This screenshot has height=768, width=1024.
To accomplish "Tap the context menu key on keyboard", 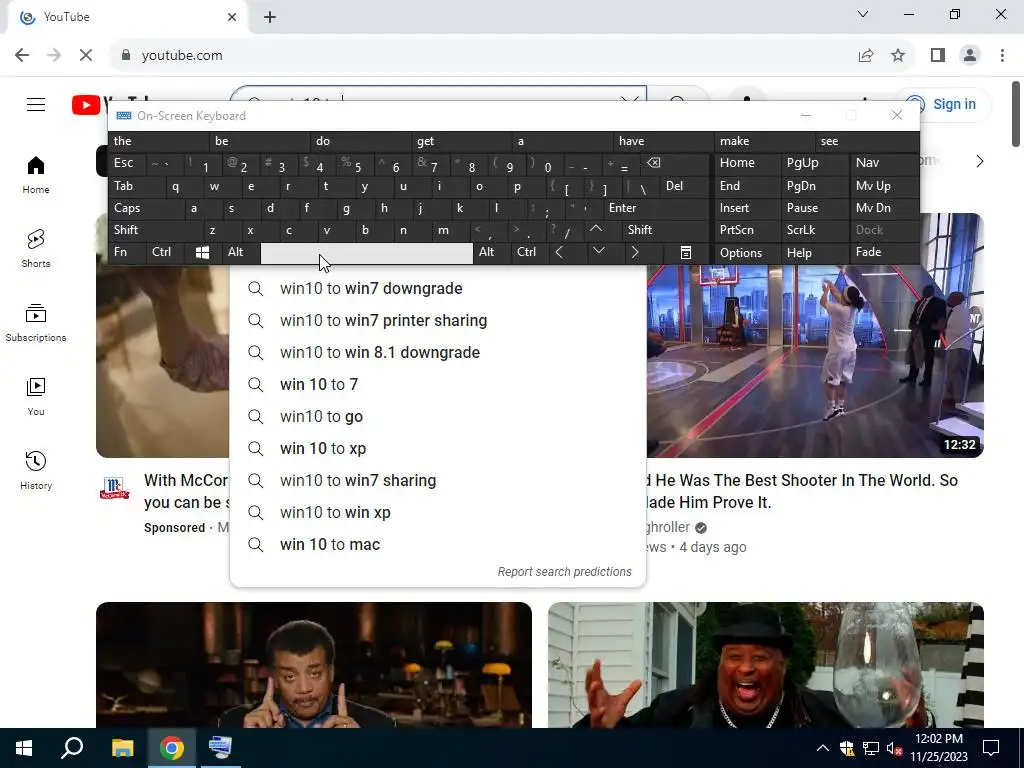I will [x=686, y=253].
